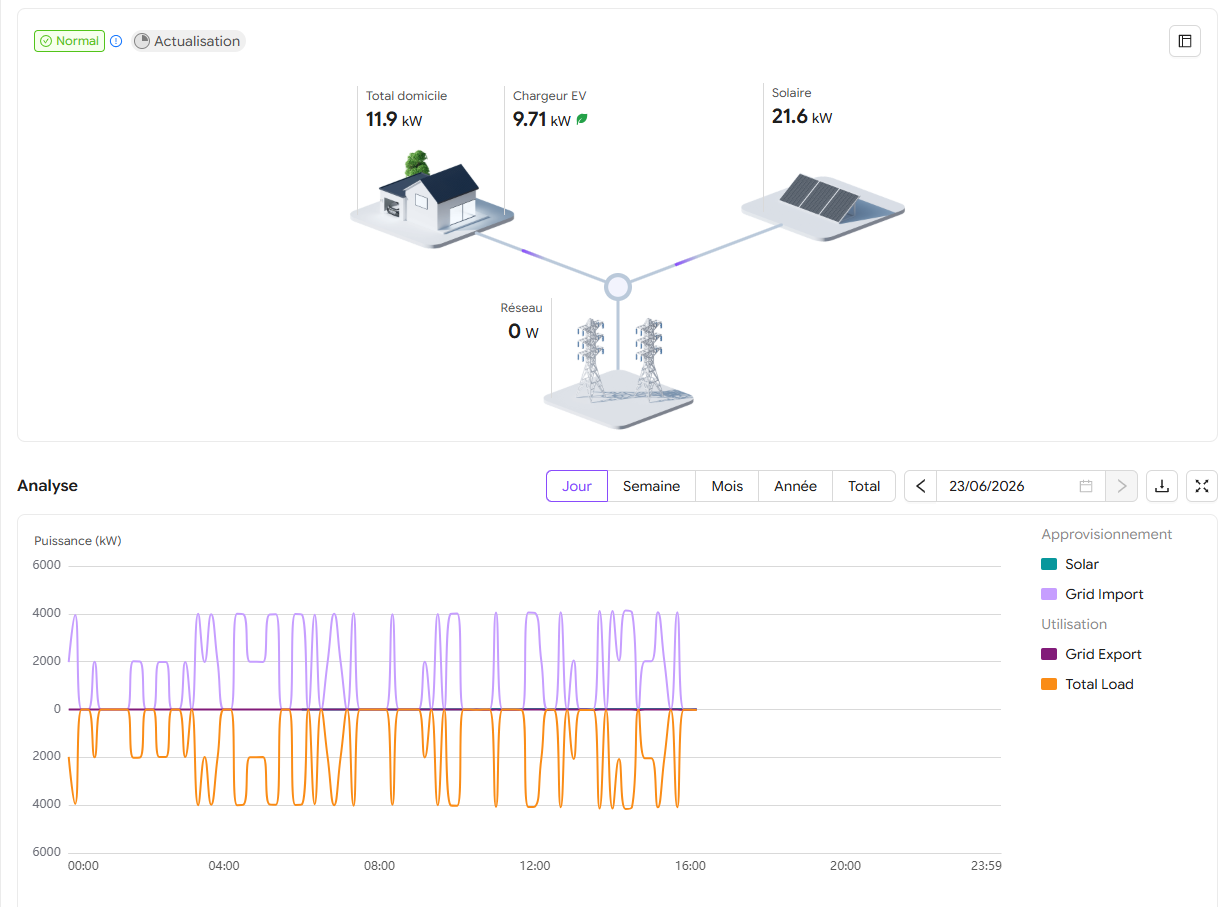Screen dimensions: 1232x907
Task: Click the Solaire 21.6 kW value
Action: 802,117
